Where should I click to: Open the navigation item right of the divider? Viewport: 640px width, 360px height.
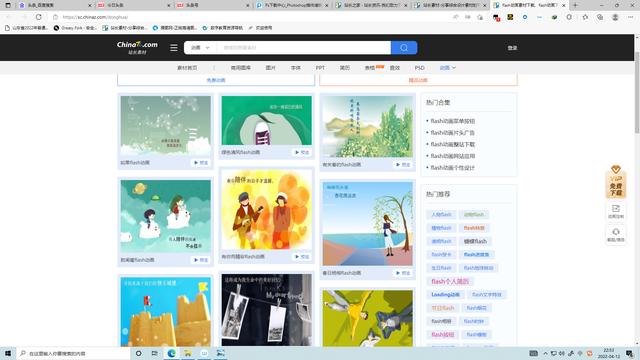tap(240, 68)
